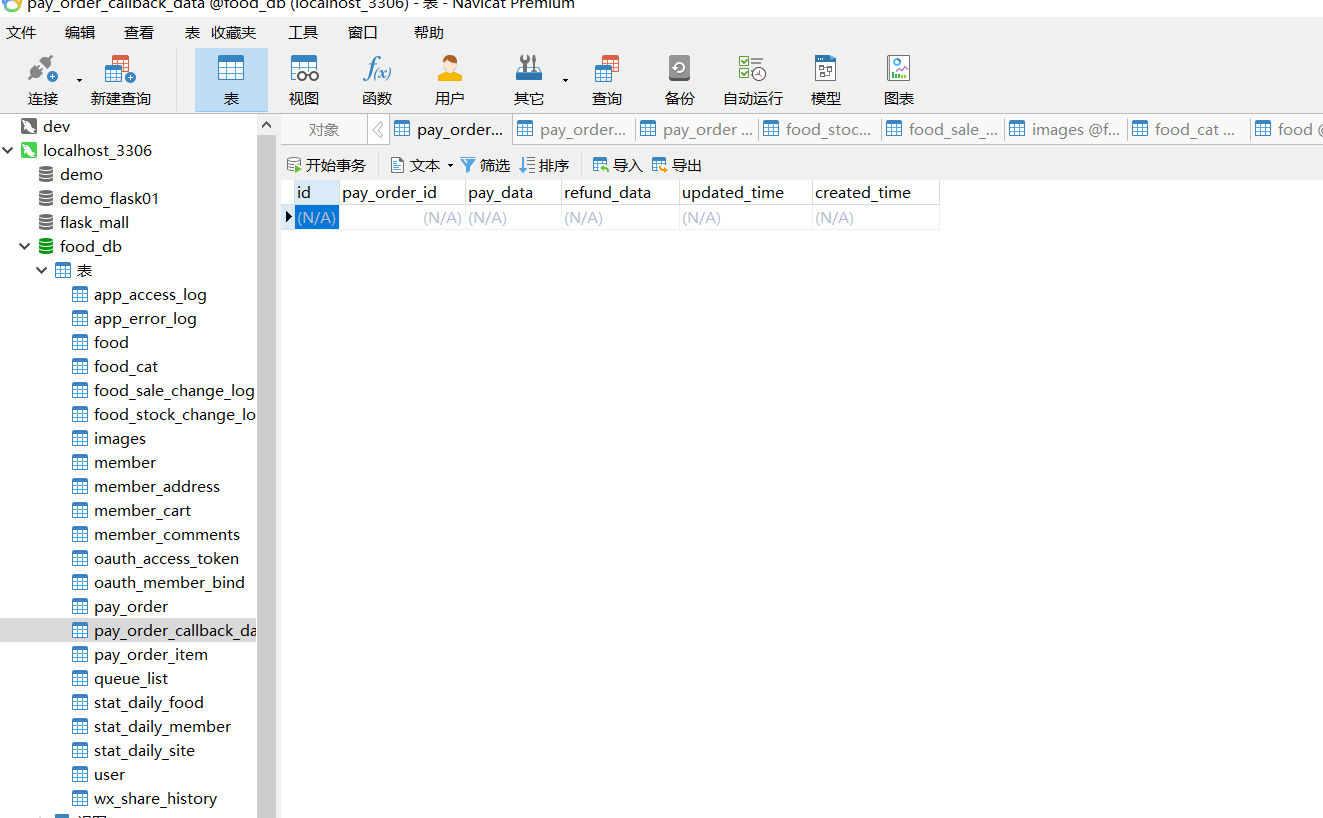Expand the 连接 dropdown arrow
The width and height of the screenshot is (1323, 818).
point(79,80)
